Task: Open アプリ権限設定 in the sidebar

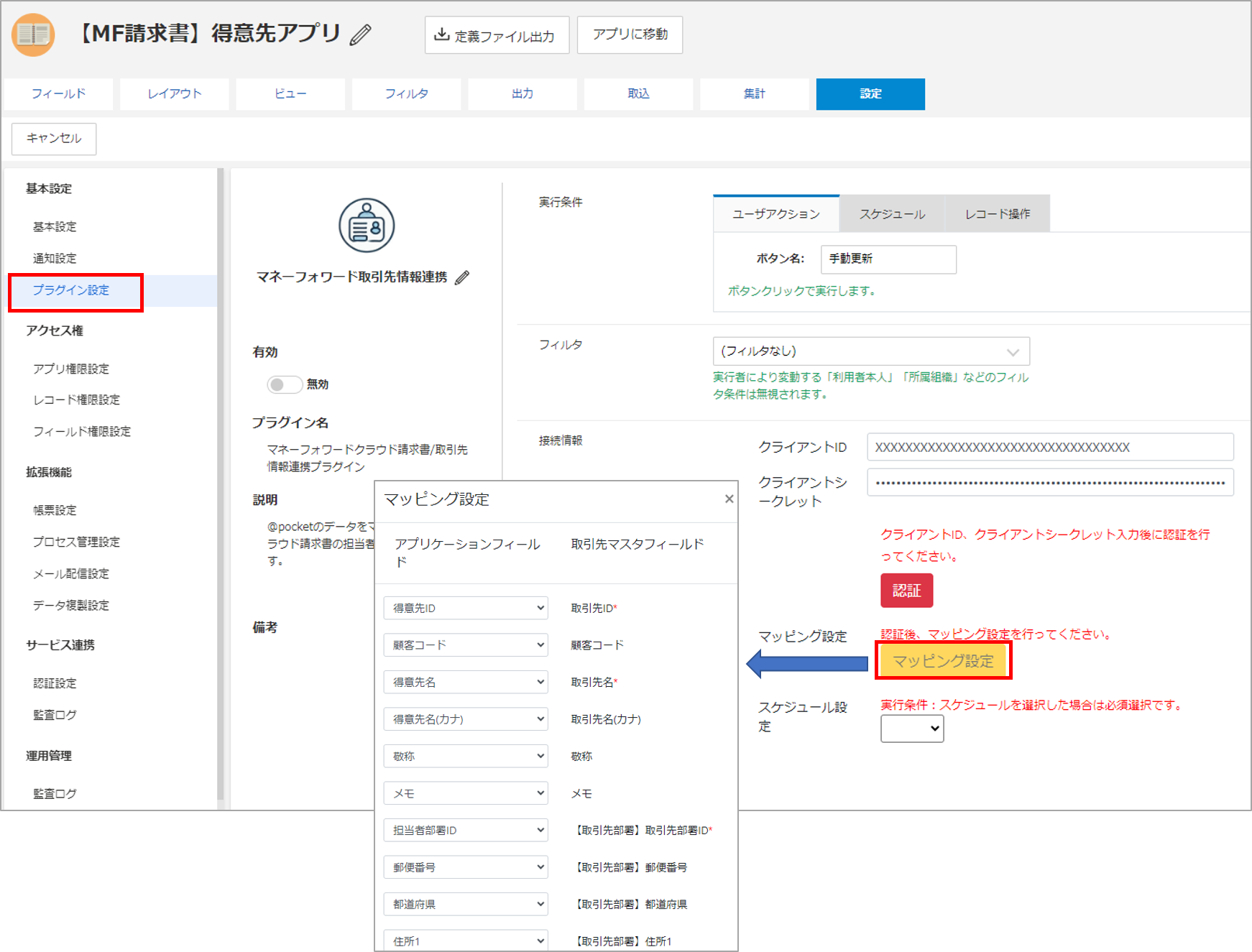Action: point(71,369)
